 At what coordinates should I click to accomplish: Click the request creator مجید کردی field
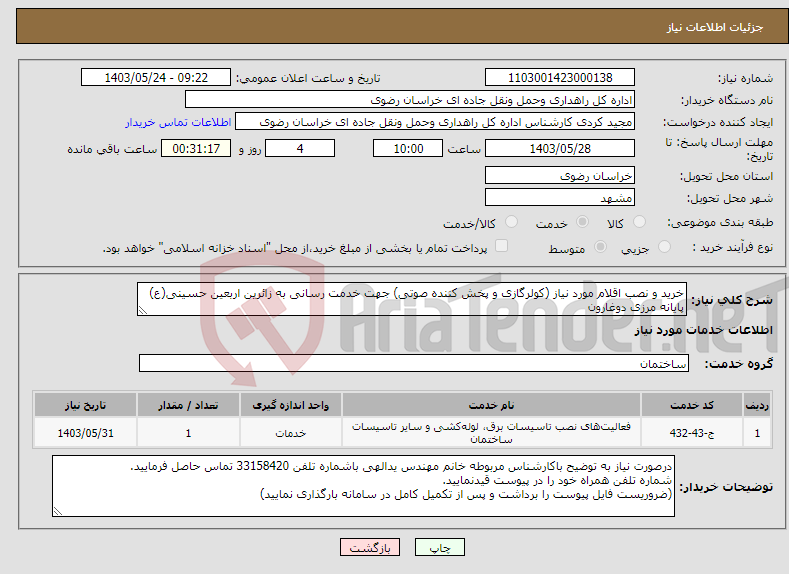(x=435, y=122)
